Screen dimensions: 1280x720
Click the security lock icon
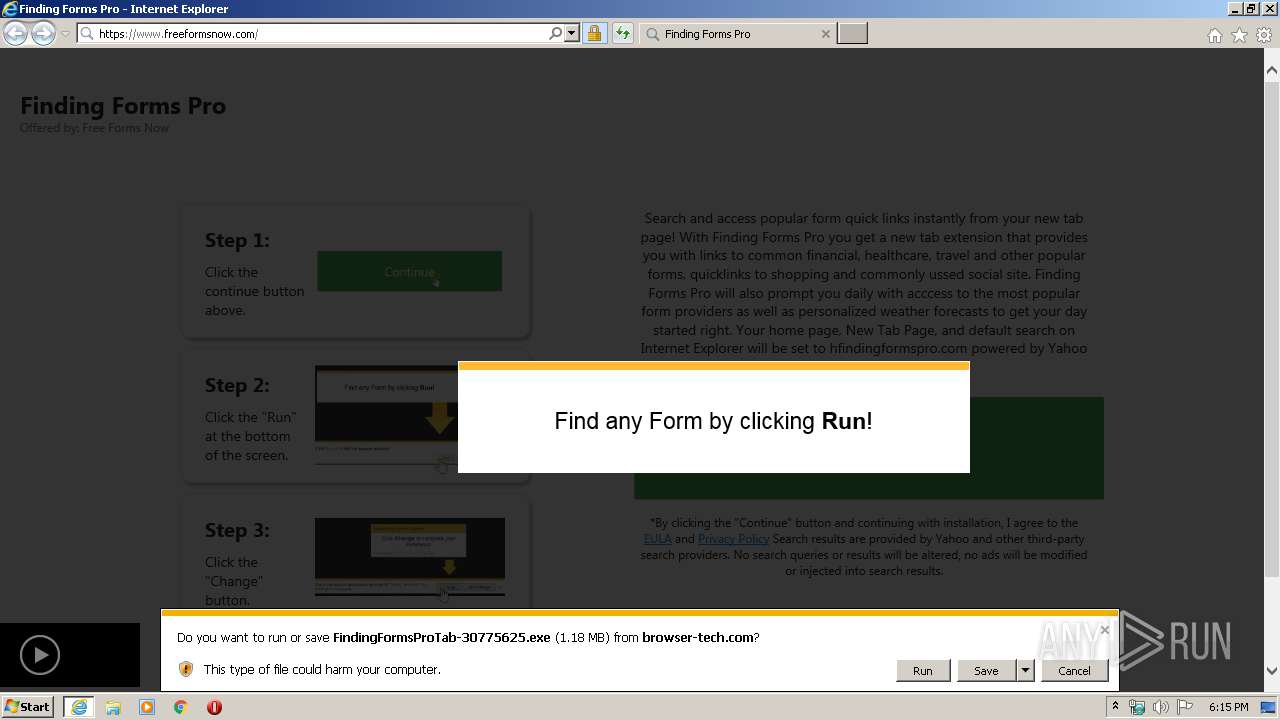click(x=594, y=33)
